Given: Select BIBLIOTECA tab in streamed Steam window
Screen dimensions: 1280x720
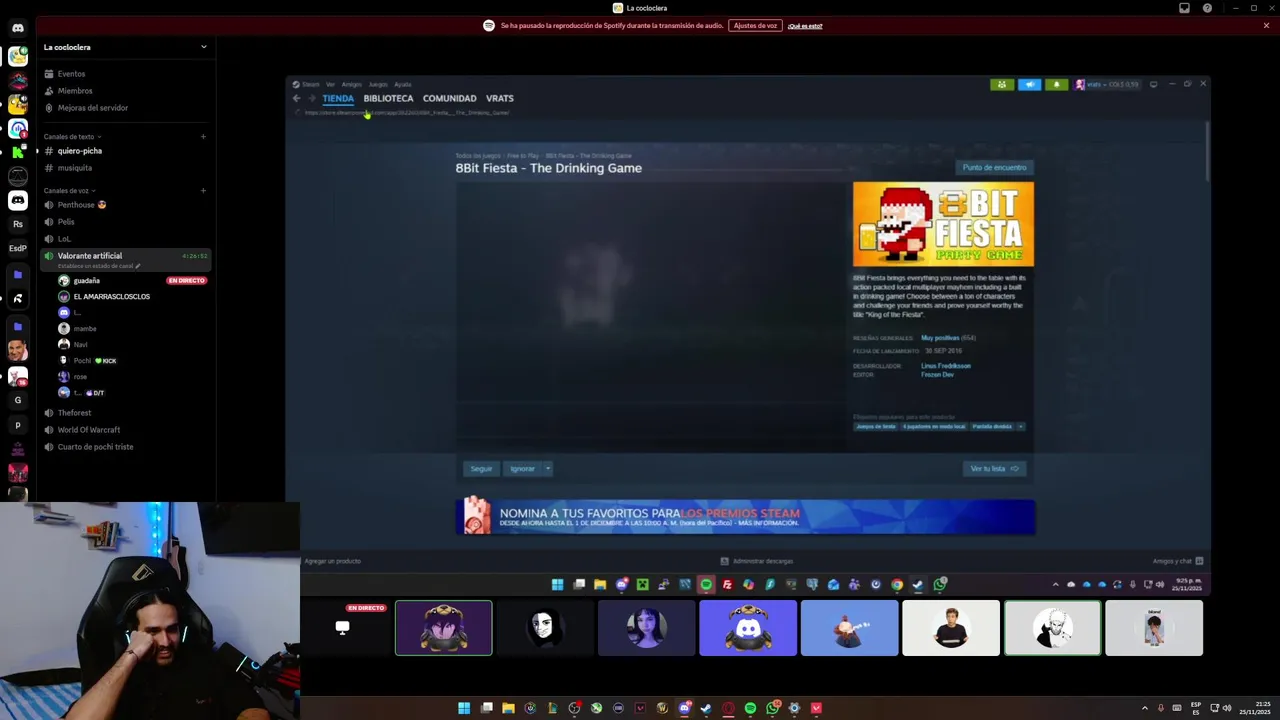Looking at the screenshot, I should [x=388, y=99].
